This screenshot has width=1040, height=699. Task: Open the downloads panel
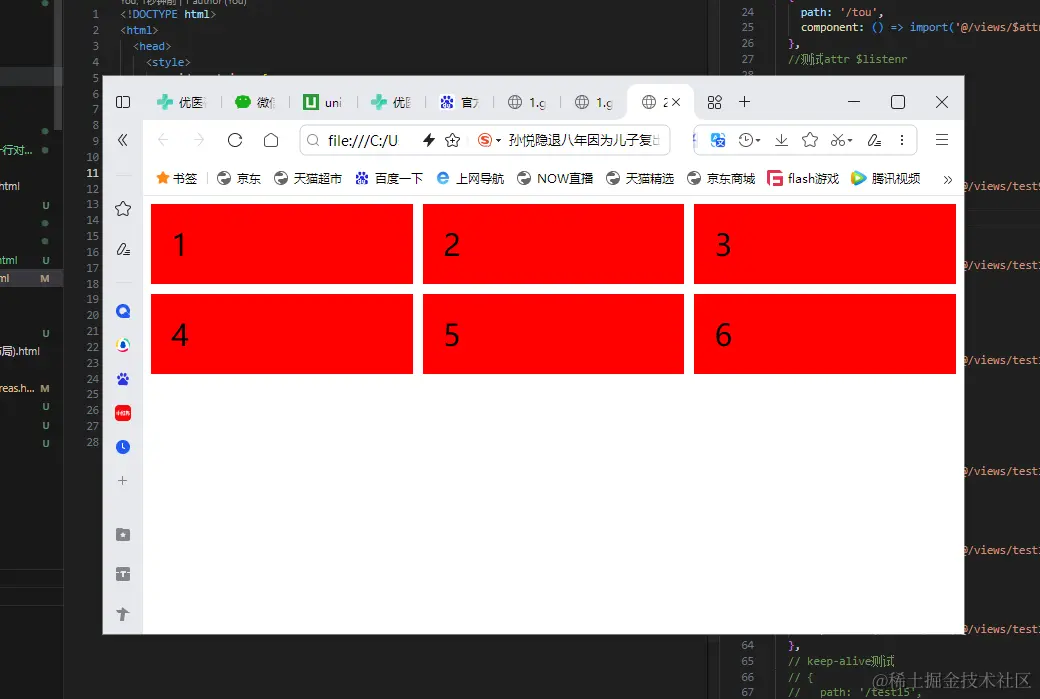tap(781, 140)
